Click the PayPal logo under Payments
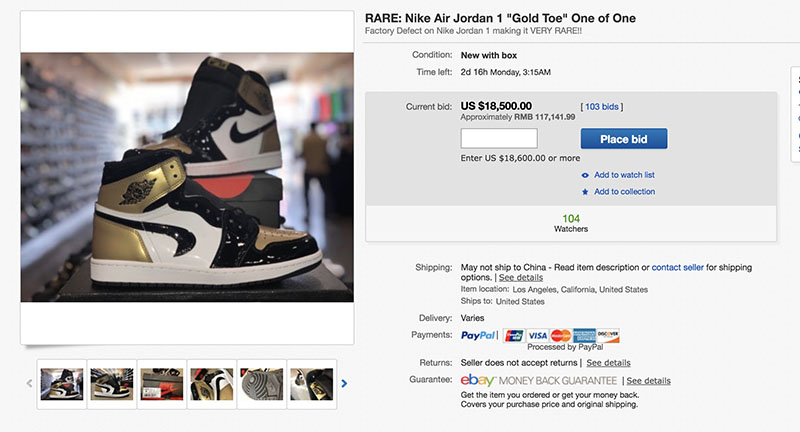The height and width of the screenshot is (432, 800). [x=479, y=336]
